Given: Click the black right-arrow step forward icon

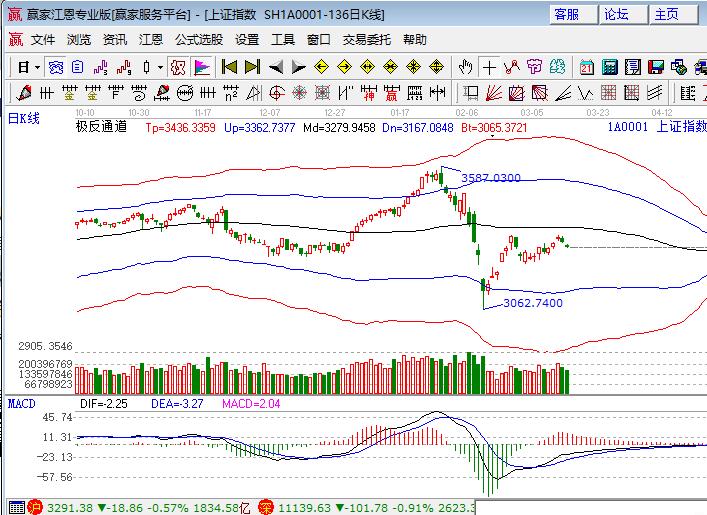Looking at the screenshot, I should pyautogui.click(x=297, y=68).
